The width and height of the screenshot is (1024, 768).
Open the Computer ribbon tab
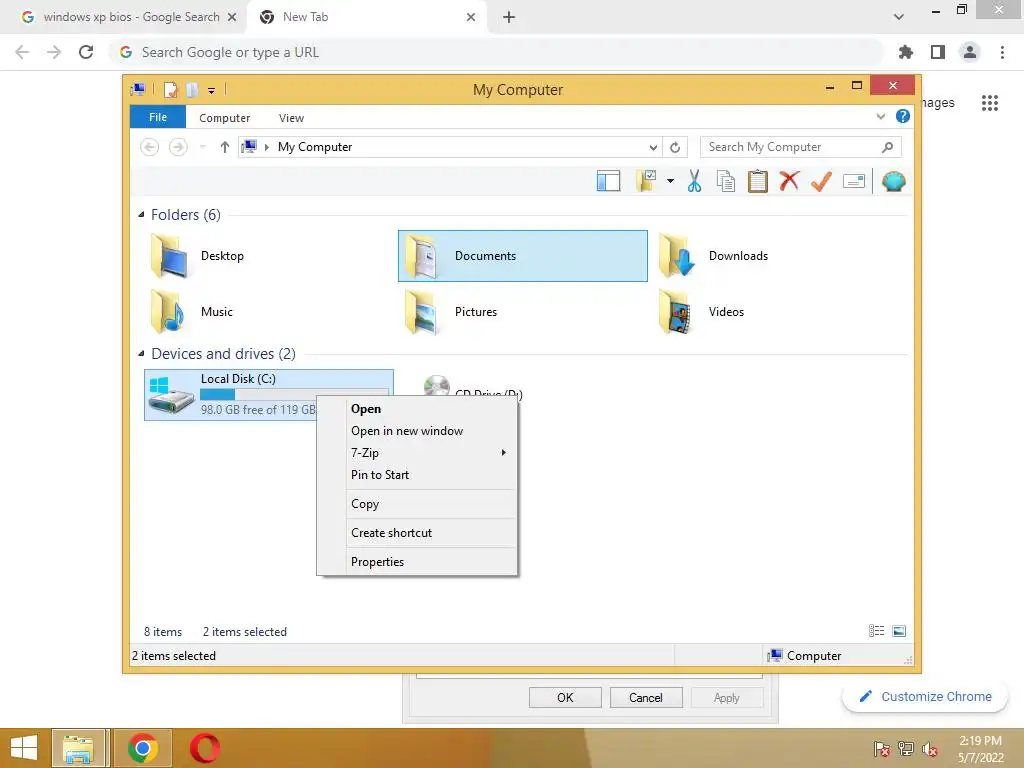[x=225, y=118]
